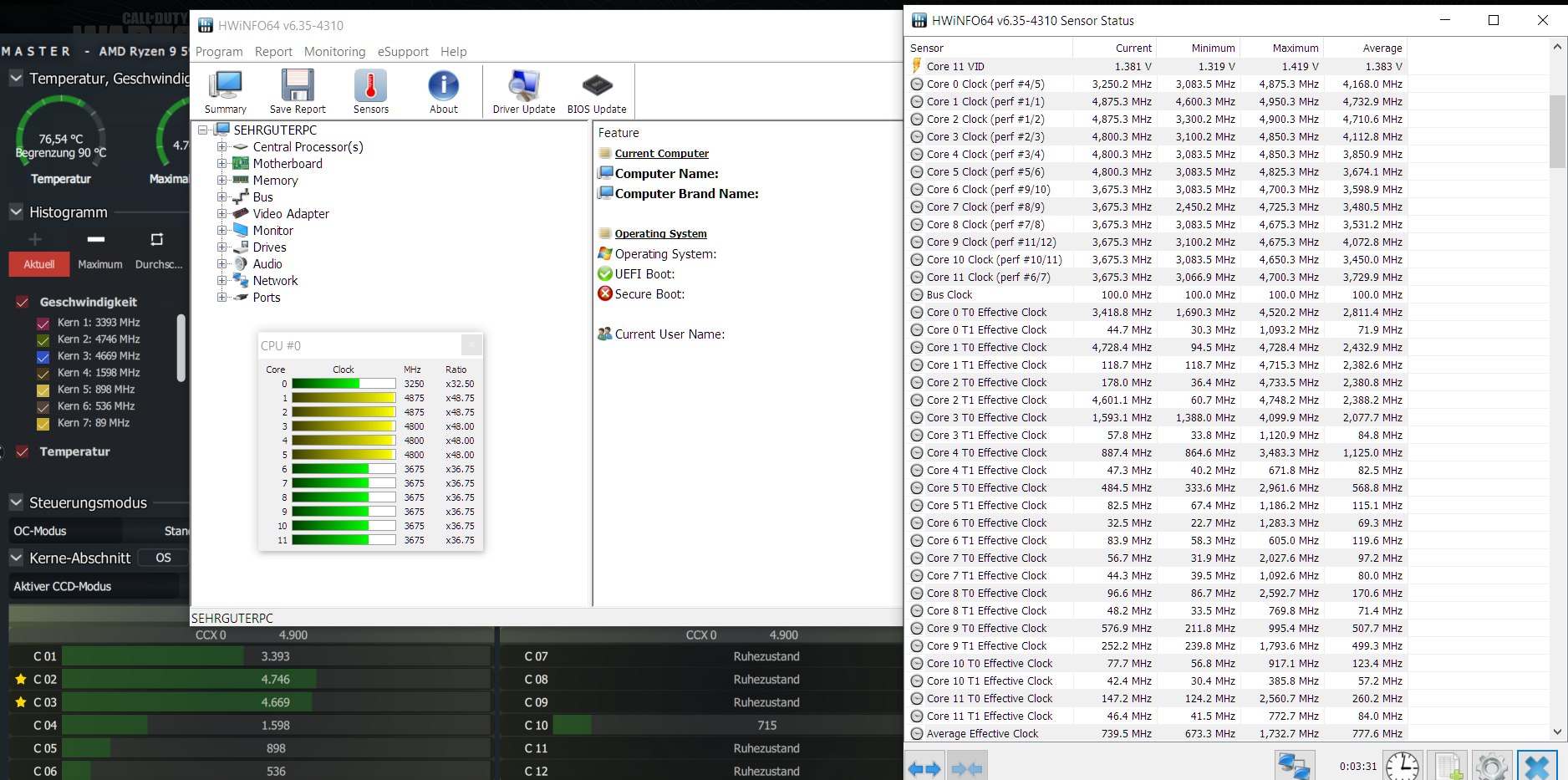
Task: Click the histogram minus icon
Action: pos(96,240)
